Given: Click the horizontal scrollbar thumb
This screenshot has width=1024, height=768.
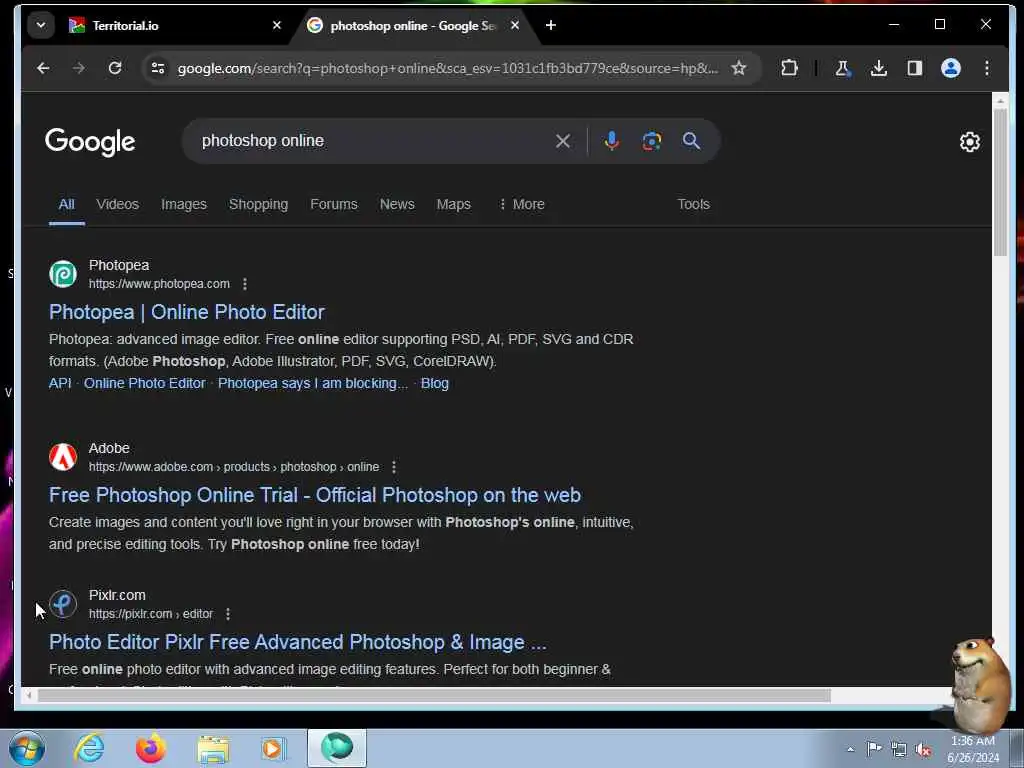Looking at the screenshot, I should click(434, 696).
